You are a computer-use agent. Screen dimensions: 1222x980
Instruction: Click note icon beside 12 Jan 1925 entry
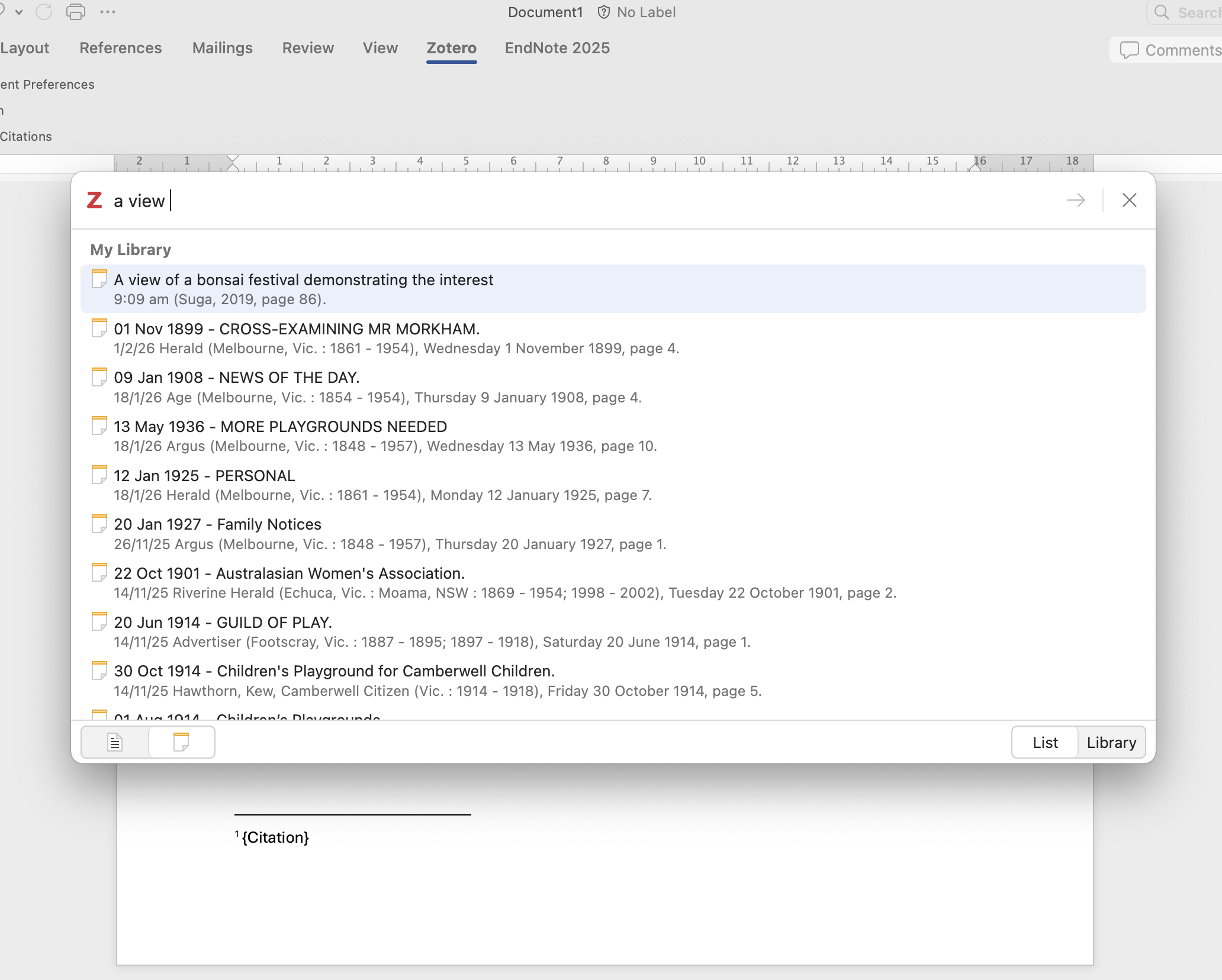(99, 475)
